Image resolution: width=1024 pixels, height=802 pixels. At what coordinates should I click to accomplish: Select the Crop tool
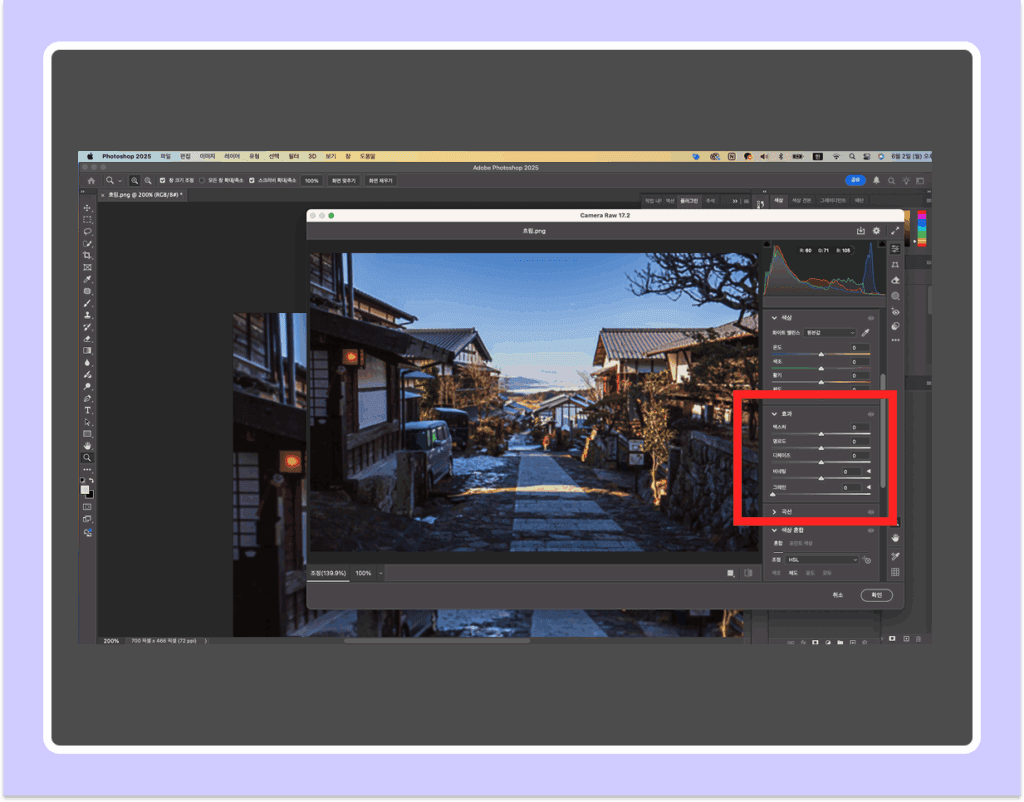pos(87,255)
